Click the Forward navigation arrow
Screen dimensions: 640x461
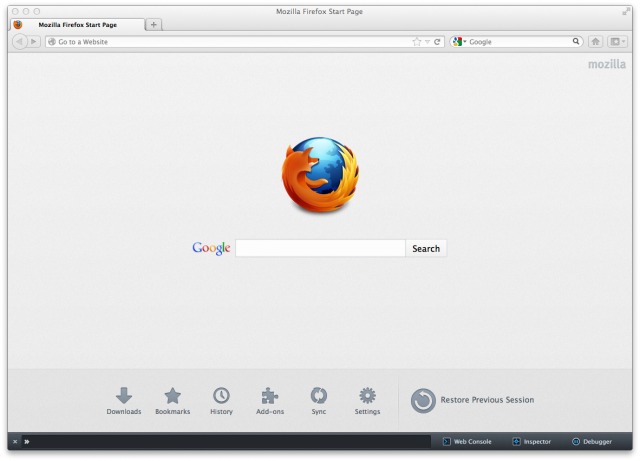point(34,42)
